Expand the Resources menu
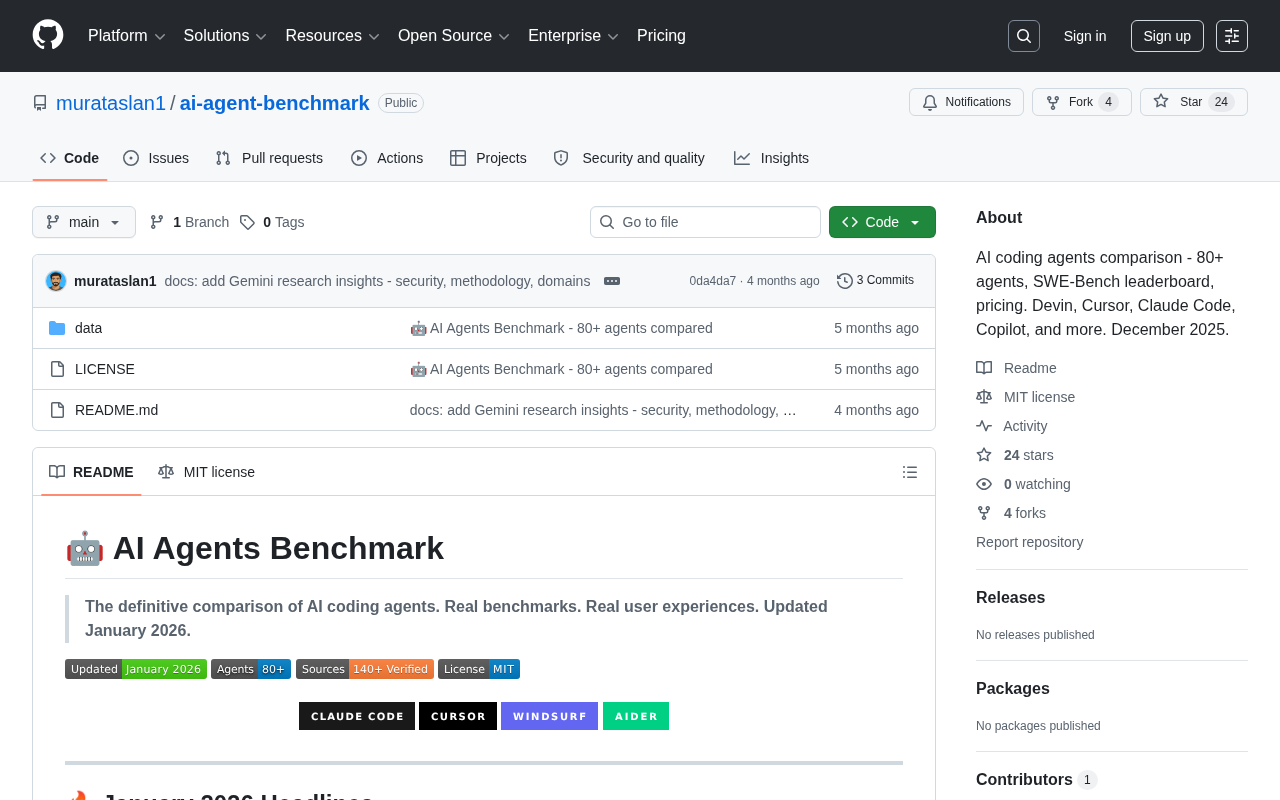Viewport: 1280px width, 800px height. [333, 36]
